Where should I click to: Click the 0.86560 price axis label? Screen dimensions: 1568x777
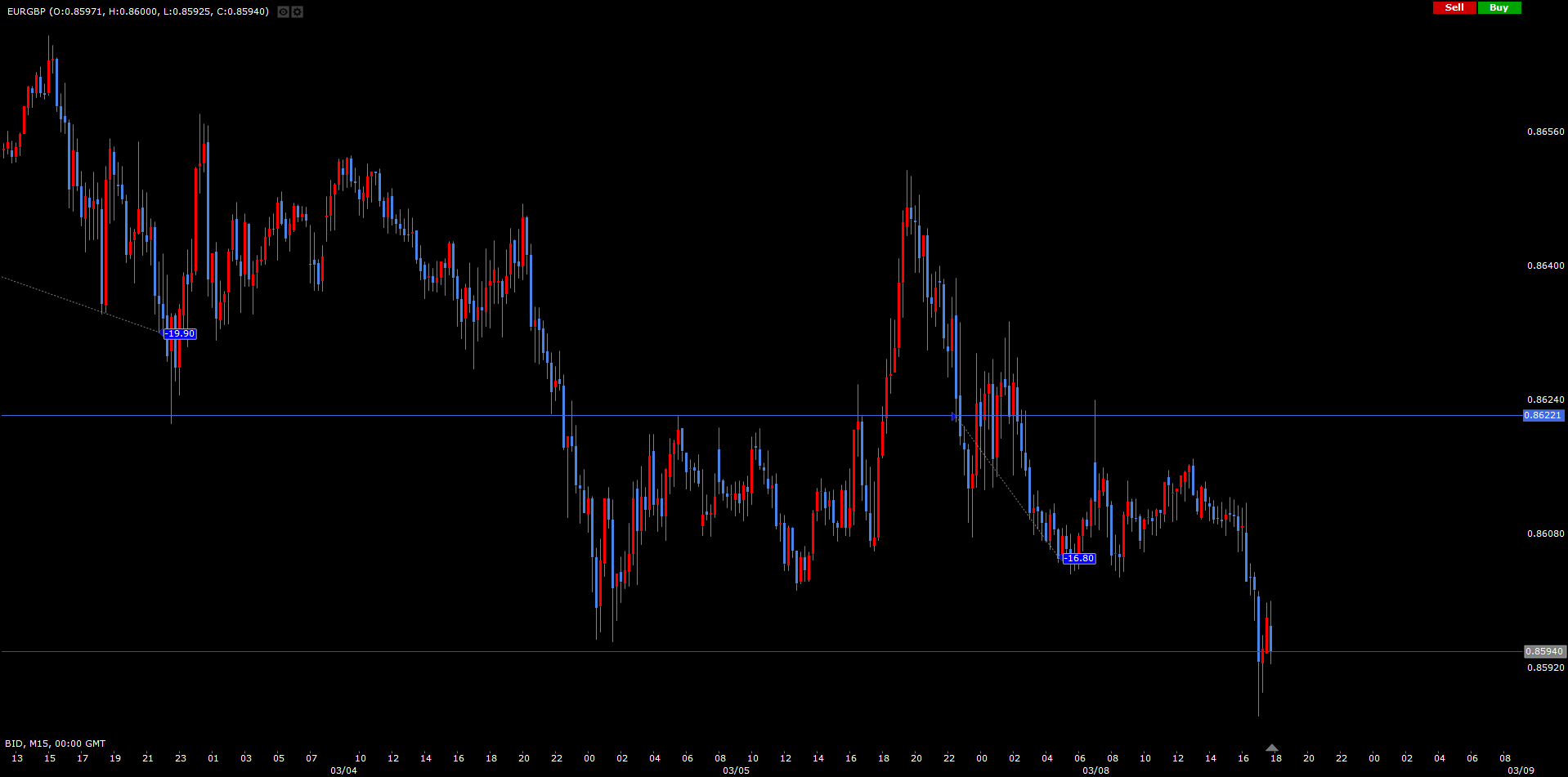(1545, 132)
